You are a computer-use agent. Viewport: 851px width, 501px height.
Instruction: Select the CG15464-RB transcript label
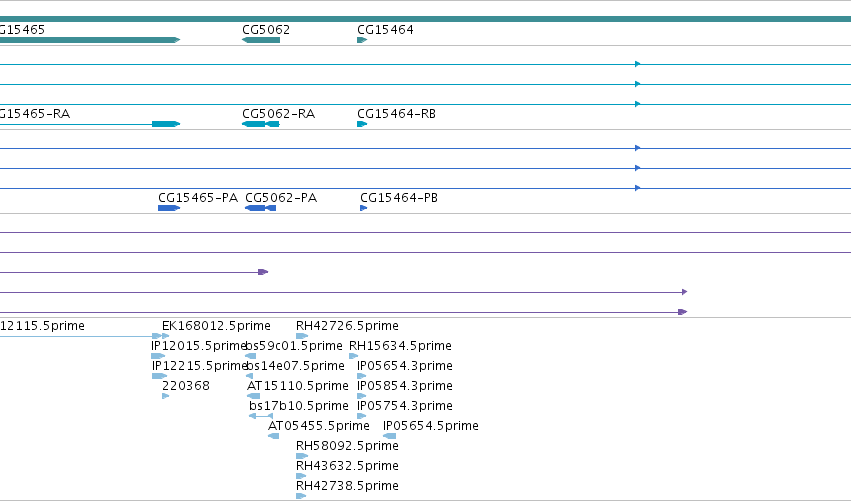tap(396, 114)
